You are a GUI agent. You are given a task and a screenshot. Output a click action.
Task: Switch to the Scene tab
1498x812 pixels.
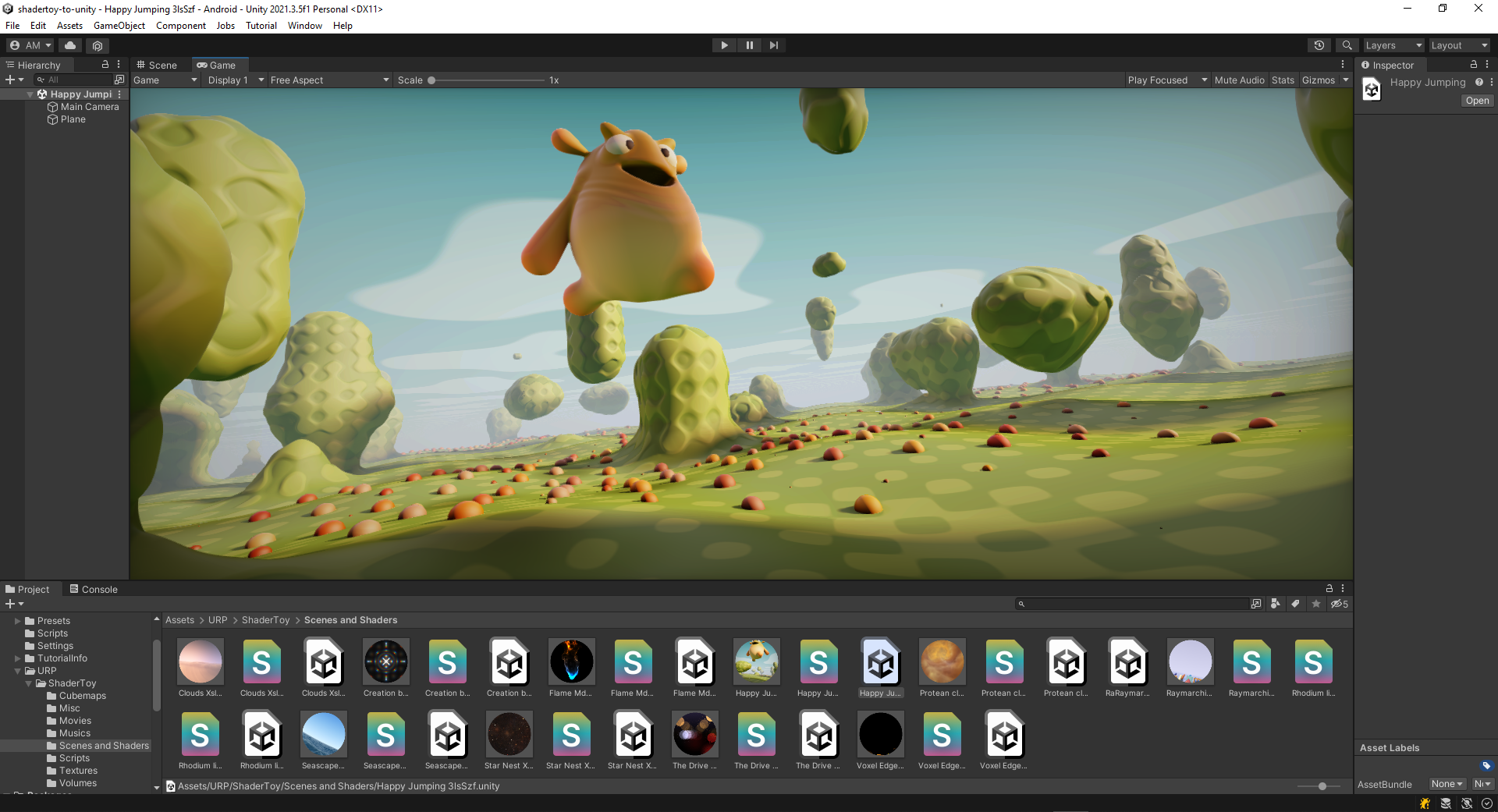tap(157, 65)
